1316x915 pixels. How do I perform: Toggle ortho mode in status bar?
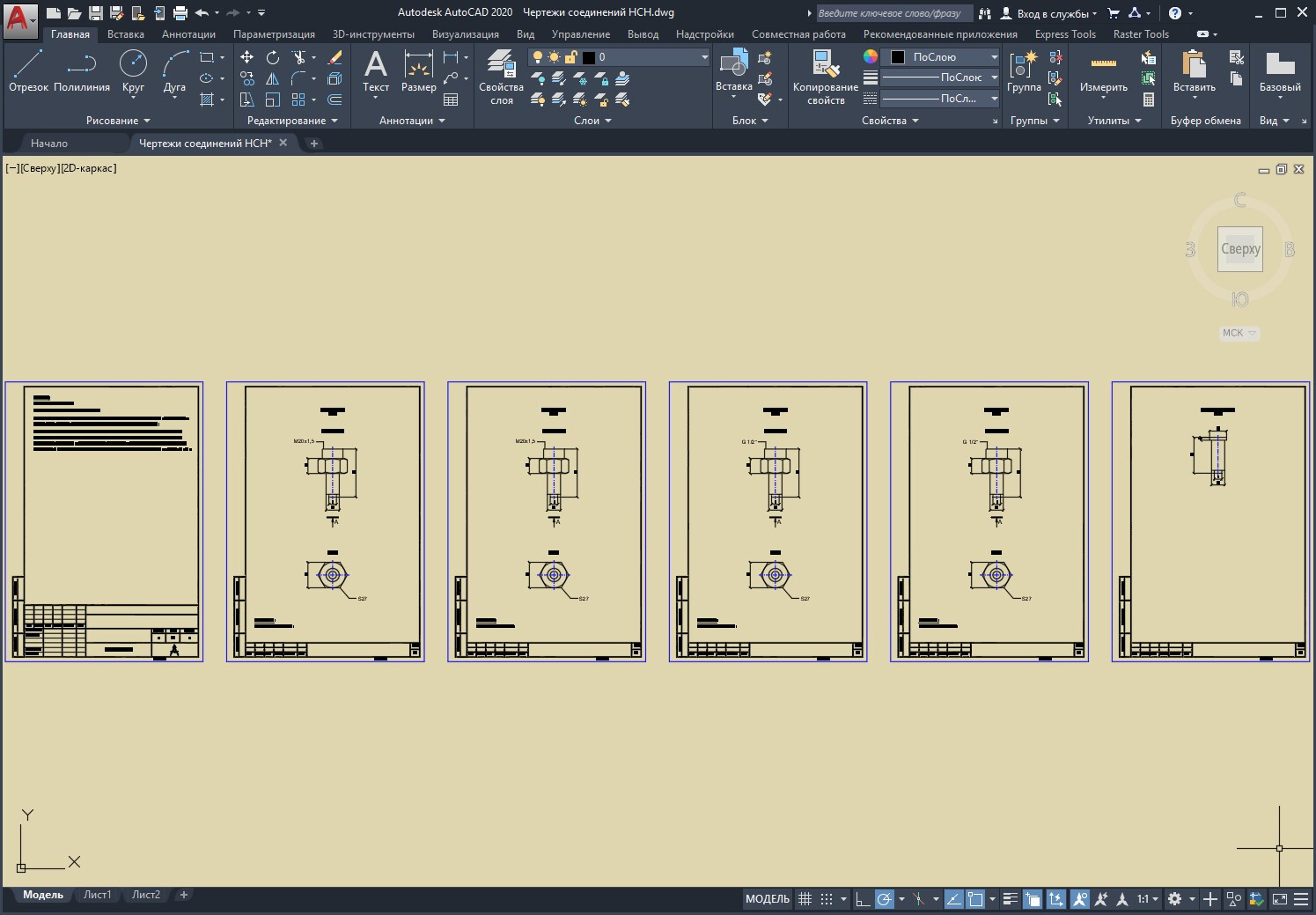(x=862, y=899)
